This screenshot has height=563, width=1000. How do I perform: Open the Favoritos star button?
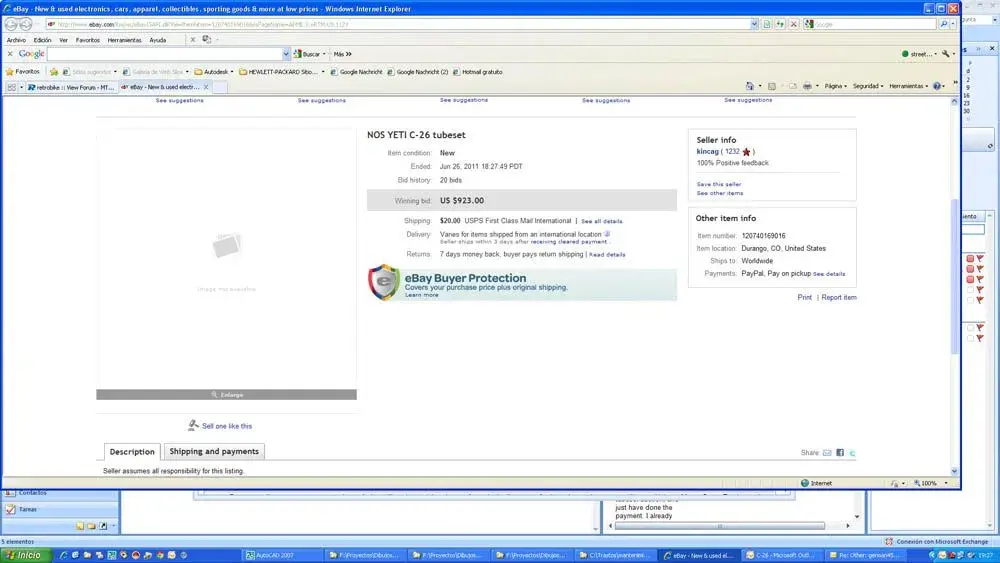pyautogui.click(x=23, y=72)
